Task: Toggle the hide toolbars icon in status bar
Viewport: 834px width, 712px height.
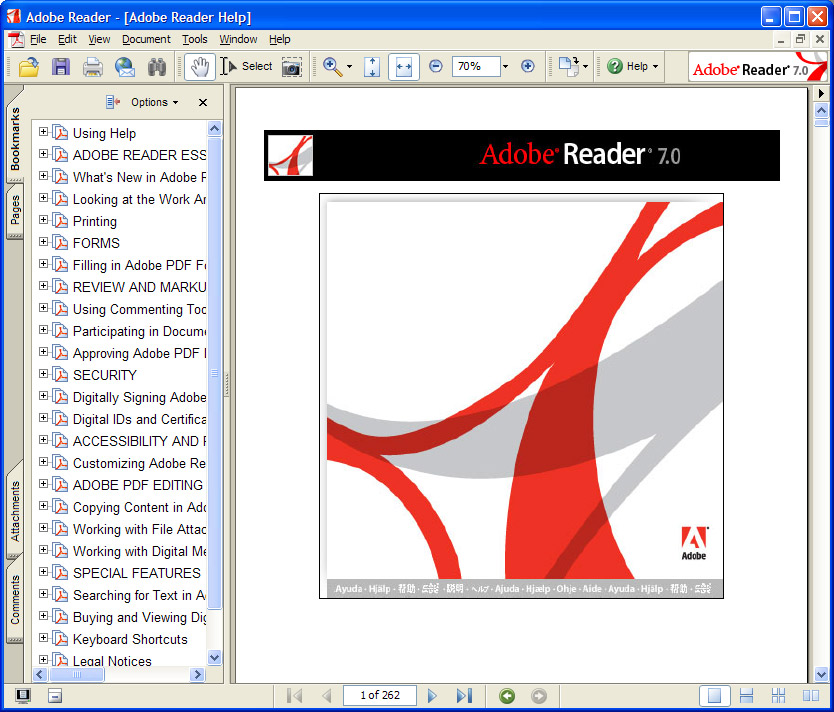Action: pos(55,696)
